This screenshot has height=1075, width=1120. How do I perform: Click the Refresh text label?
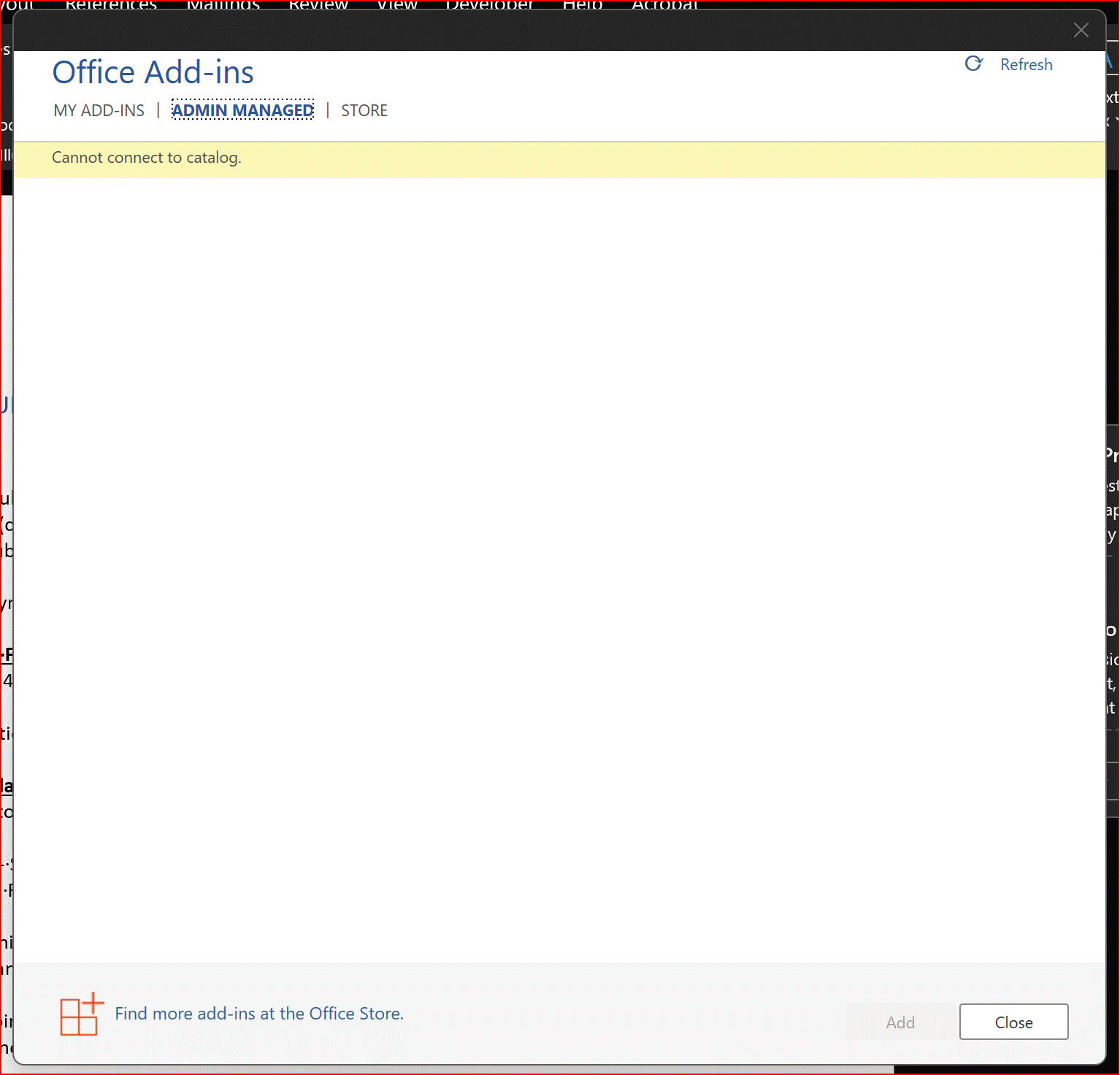1026,64
